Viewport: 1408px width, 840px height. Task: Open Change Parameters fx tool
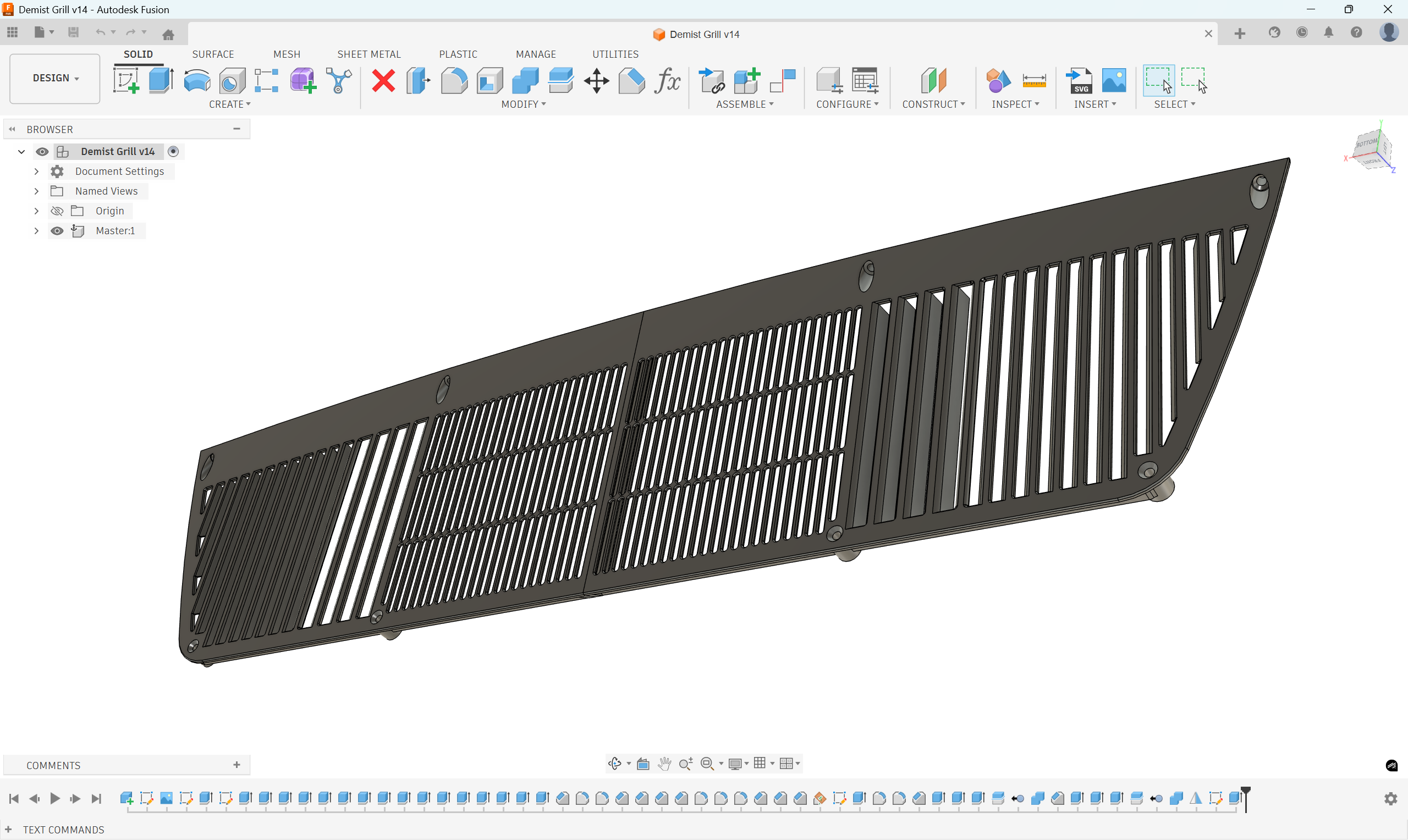tap(667, 81)
